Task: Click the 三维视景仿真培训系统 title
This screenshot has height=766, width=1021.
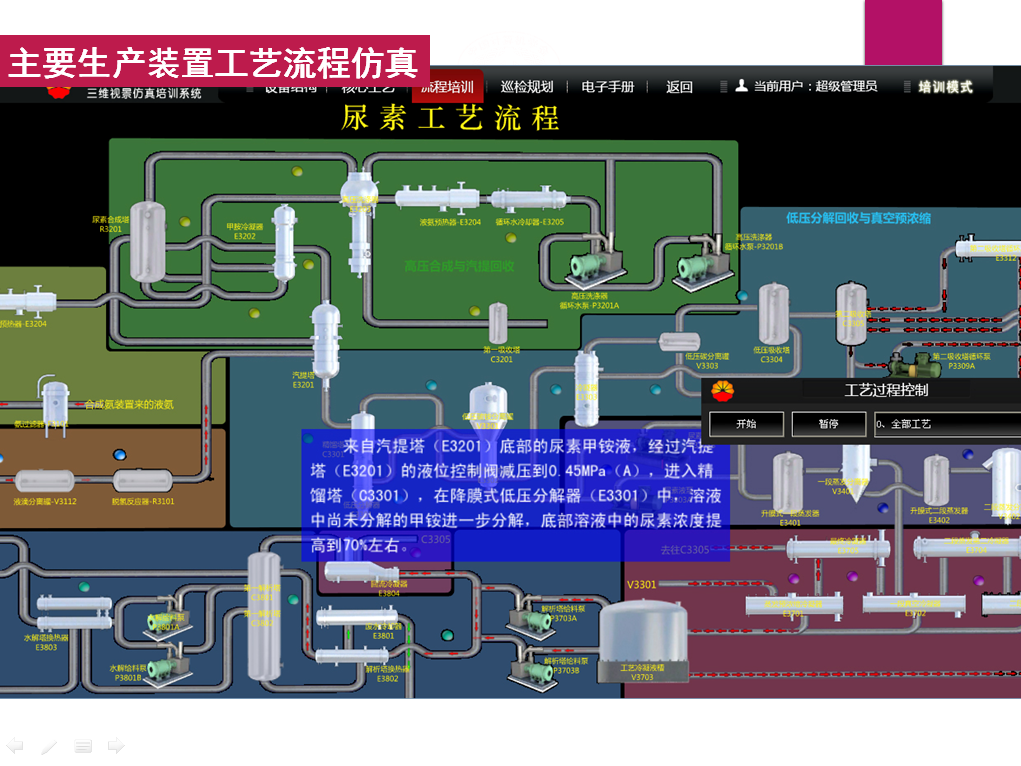Action: [144, 94]
